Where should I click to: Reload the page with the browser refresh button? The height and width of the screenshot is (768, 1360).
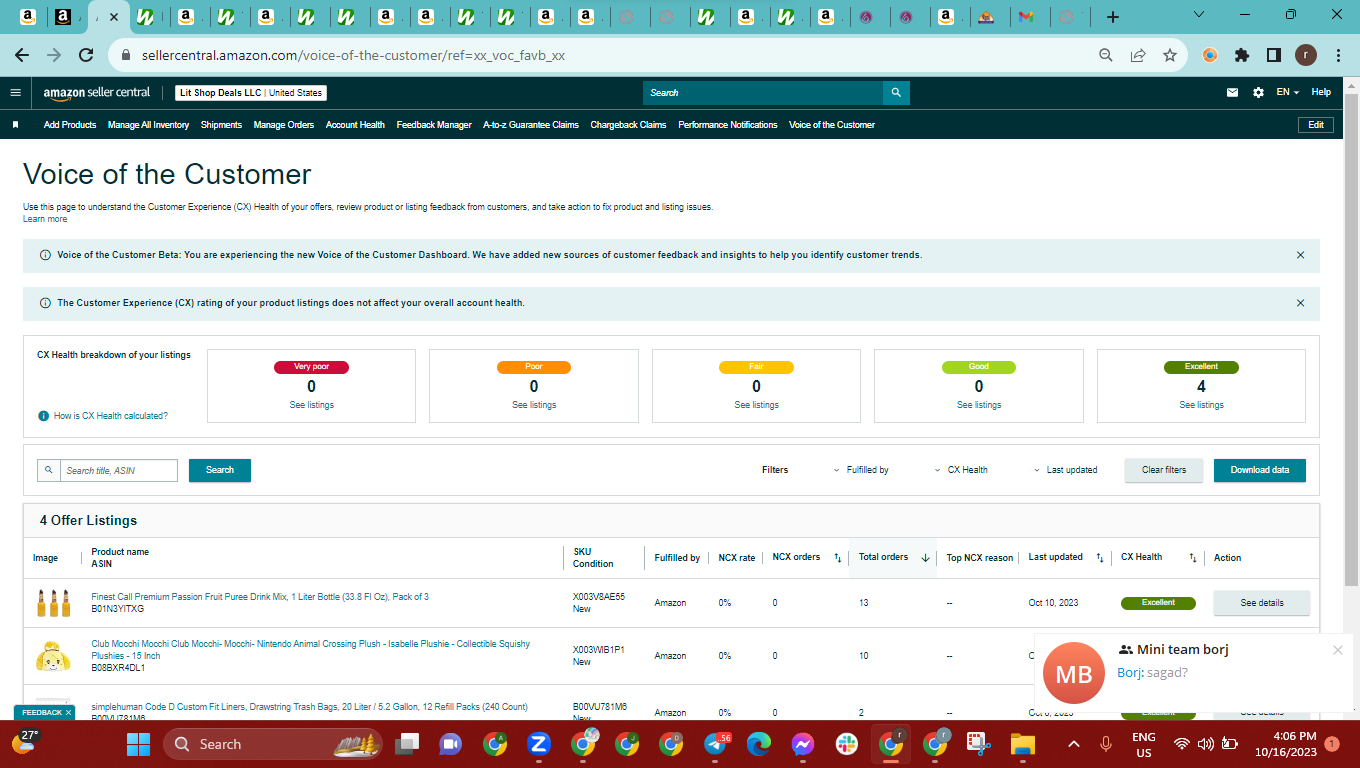(86, 56)
